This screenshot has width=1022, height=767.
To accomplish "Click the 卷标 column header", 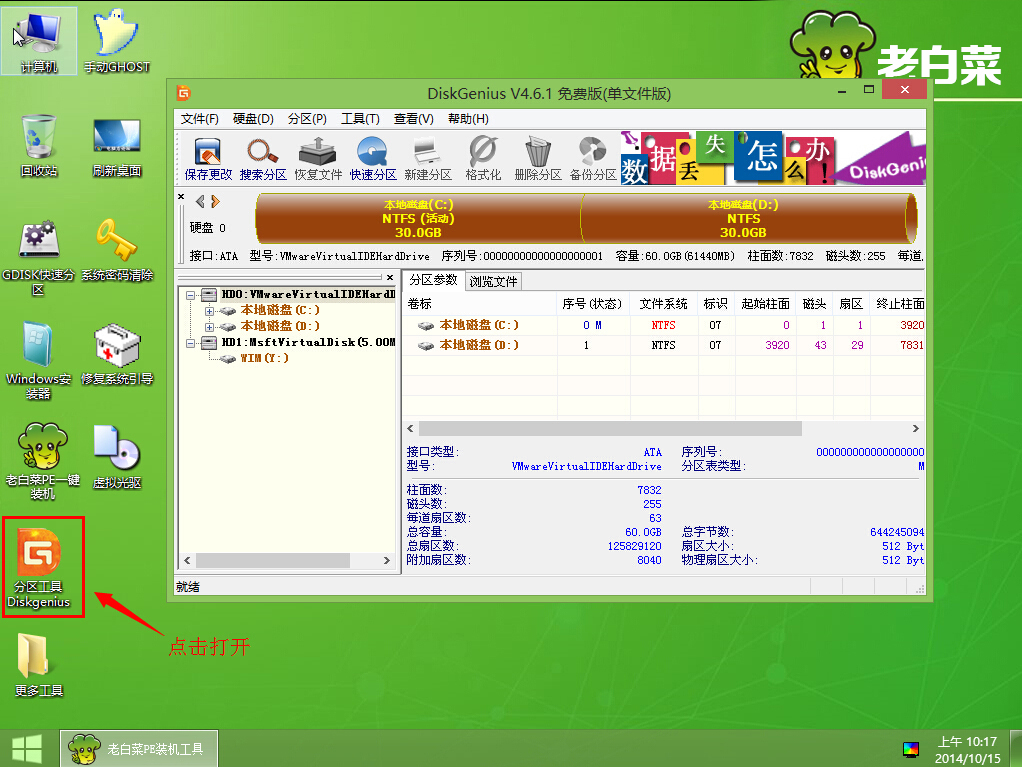I will (480, 304).
